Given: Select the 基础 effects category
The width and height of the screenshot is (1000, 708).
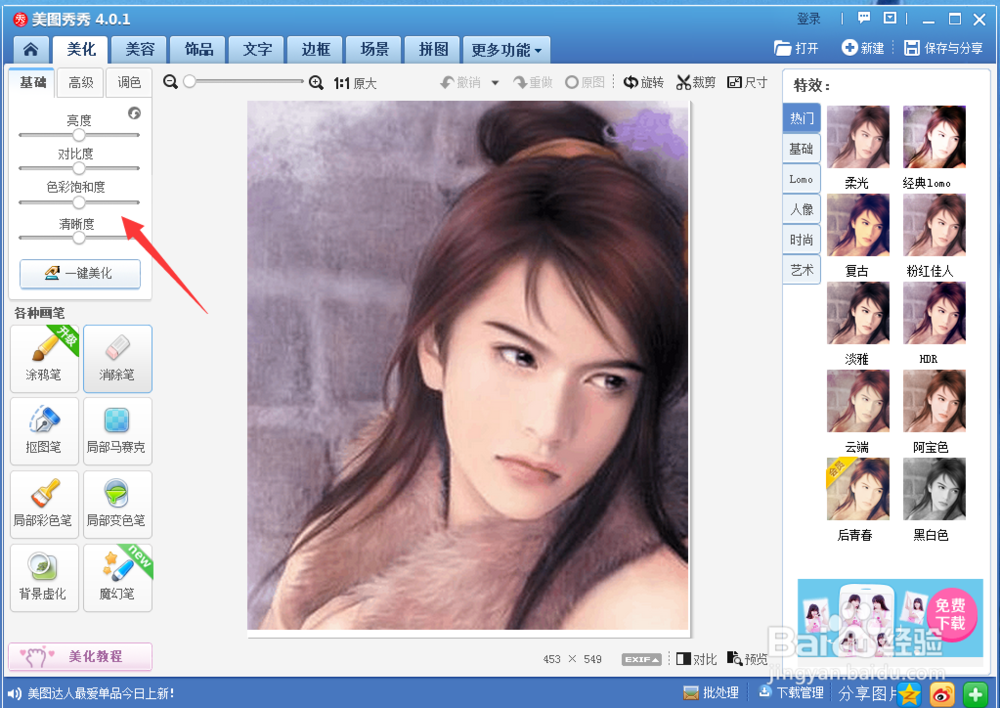Looking at the screenshot, I should tap(802, 149).
